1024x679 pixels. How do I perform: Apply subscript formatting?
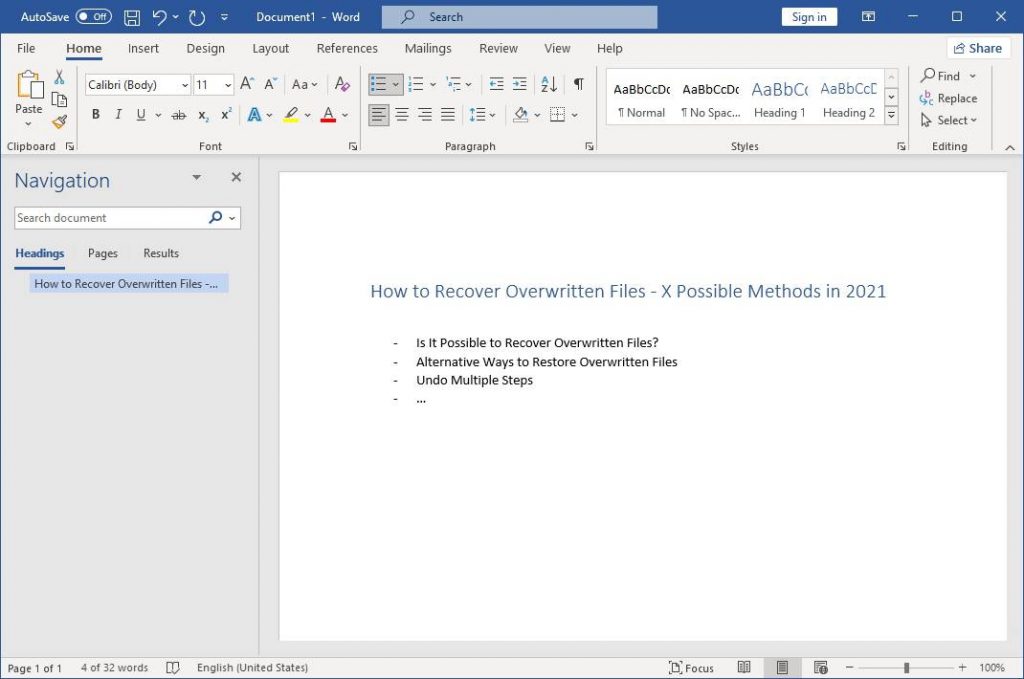click(x=202, y=114)
